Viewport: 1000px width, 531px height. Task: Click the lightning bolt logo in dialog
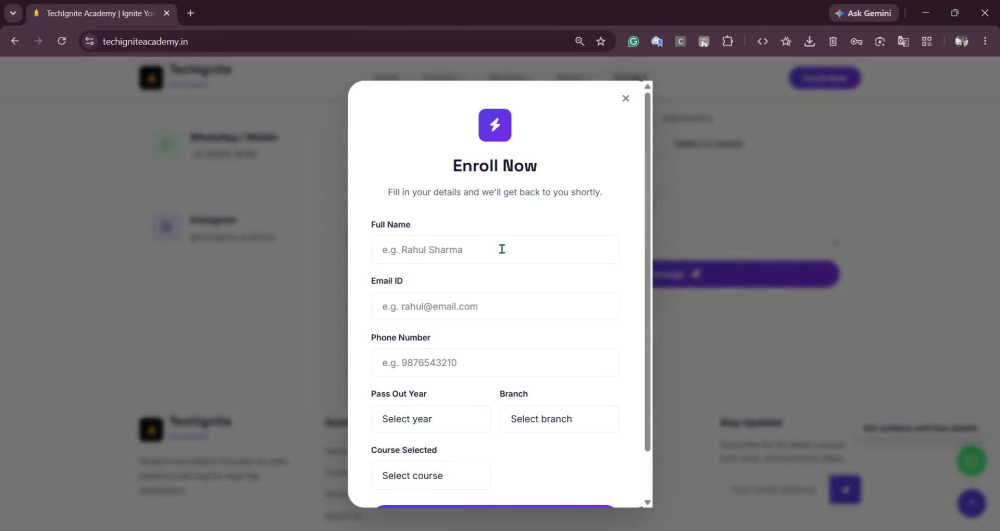pyautogui.click(x=495, y=125)
